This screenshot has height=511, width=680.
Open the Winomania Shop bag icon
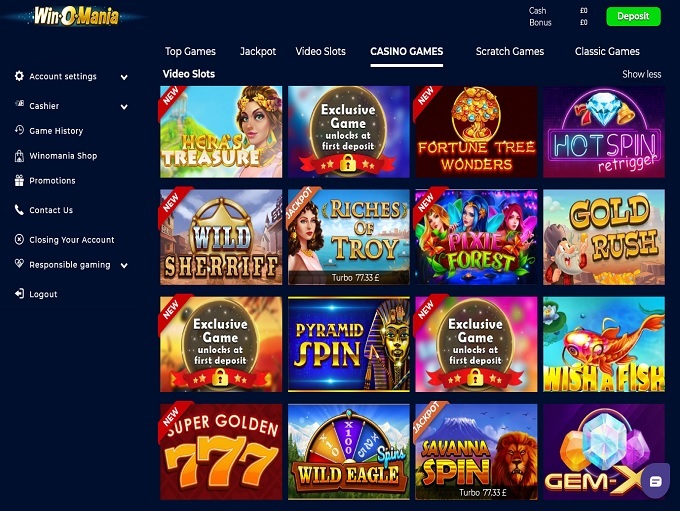click(19, 156)
